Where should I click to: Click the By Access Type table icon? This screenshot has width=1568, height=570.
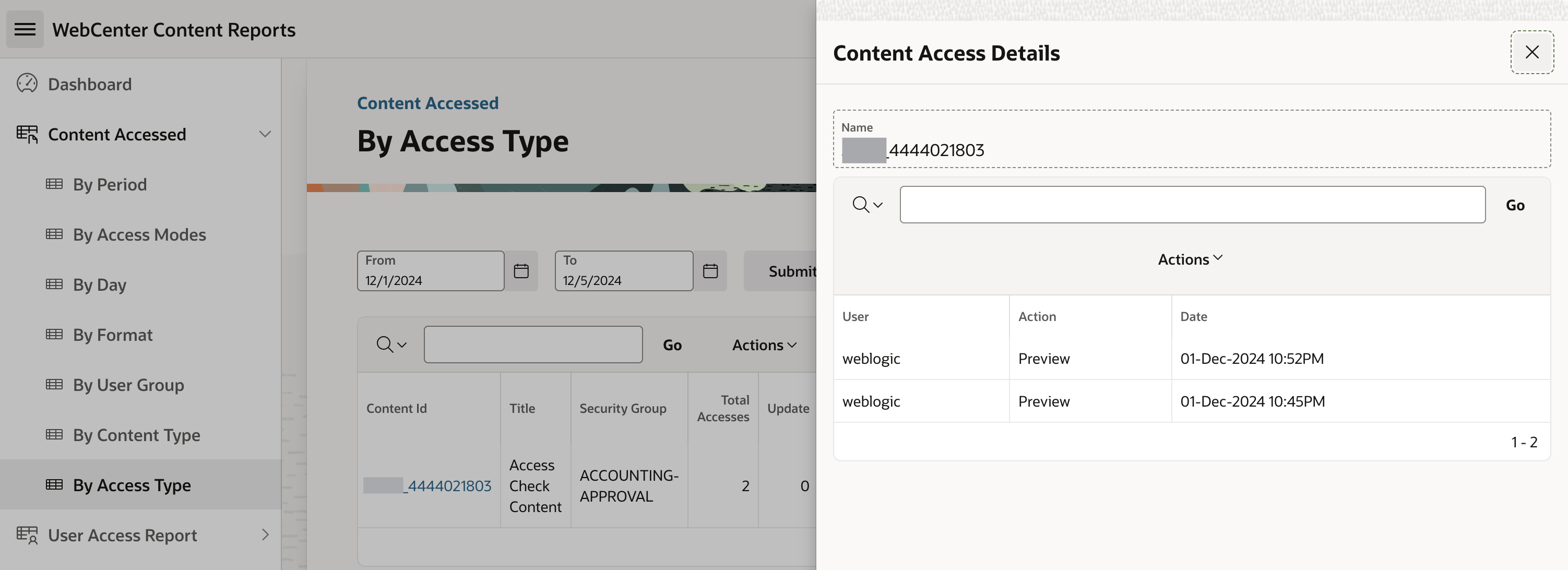point(54,485)
